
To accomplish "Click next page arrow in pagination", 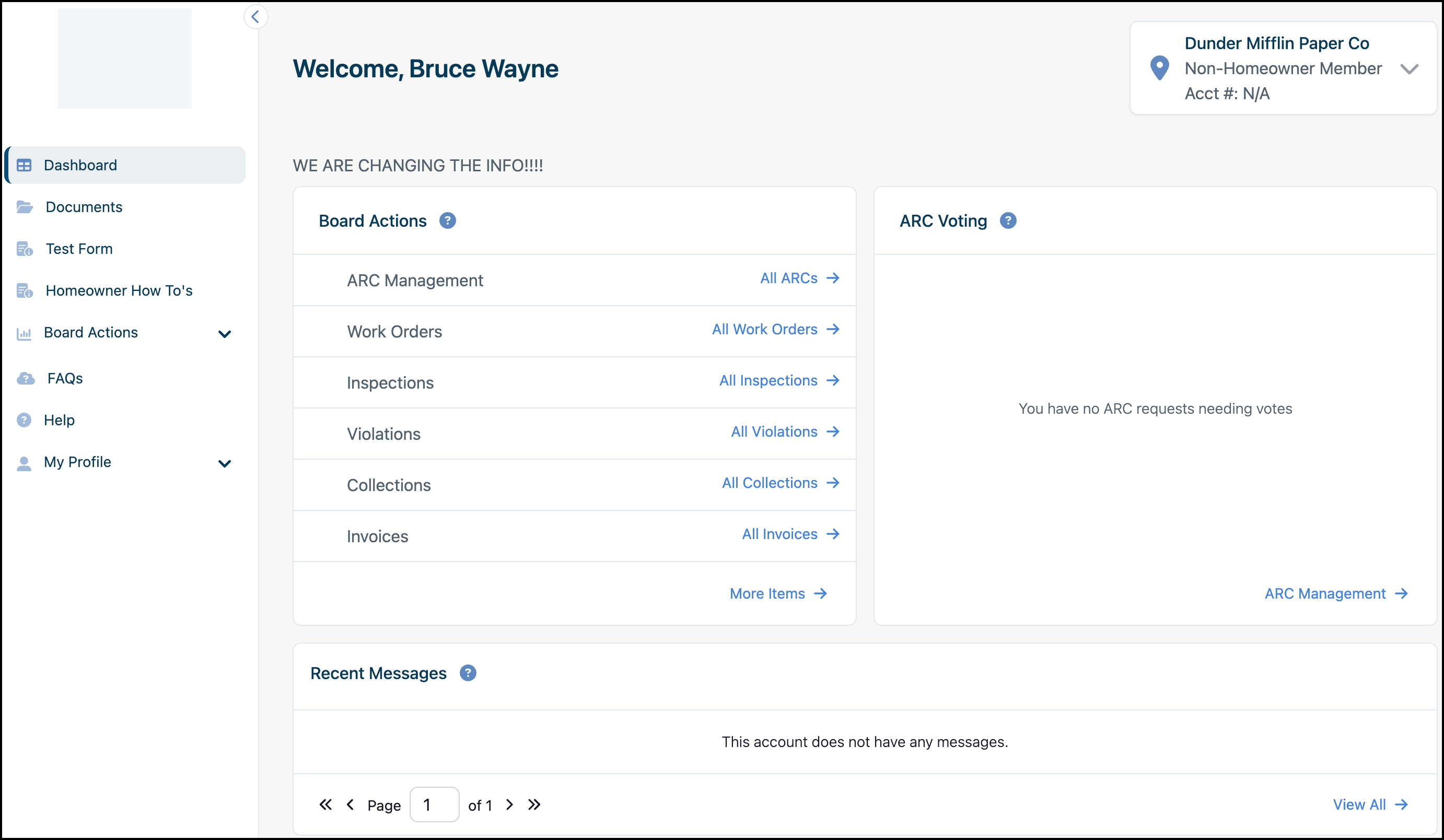I will pos(509,804).
